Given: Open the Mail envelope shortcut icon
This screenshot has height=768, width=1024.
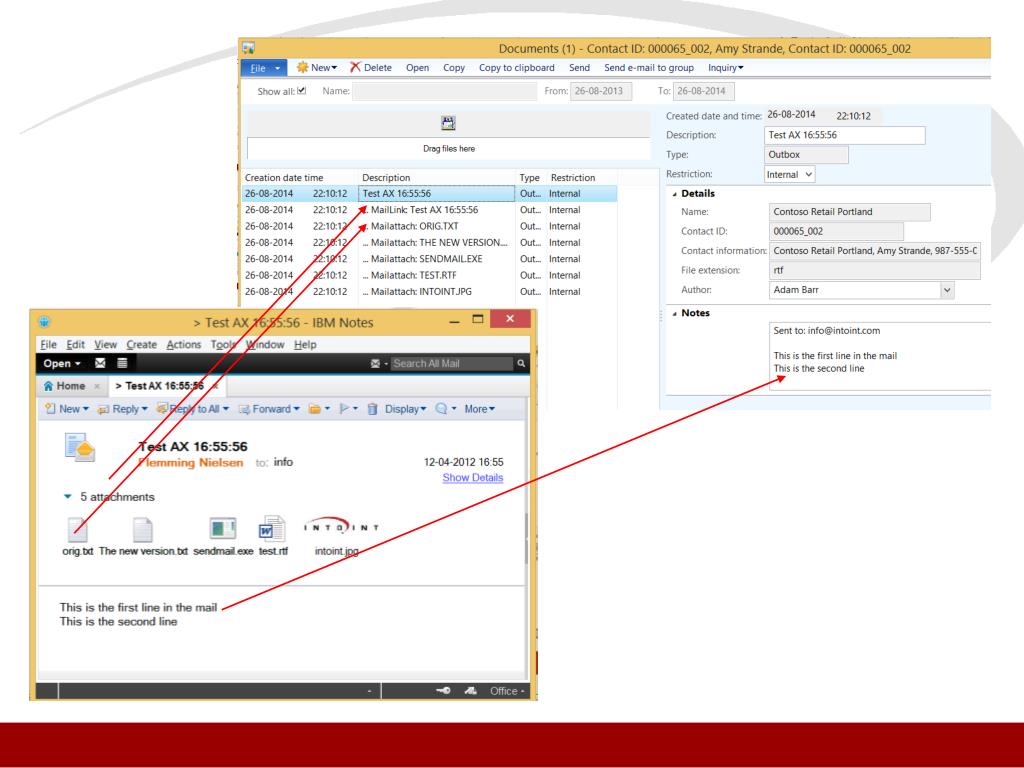Looking at the screenshot, I should (x=100, y=363).
